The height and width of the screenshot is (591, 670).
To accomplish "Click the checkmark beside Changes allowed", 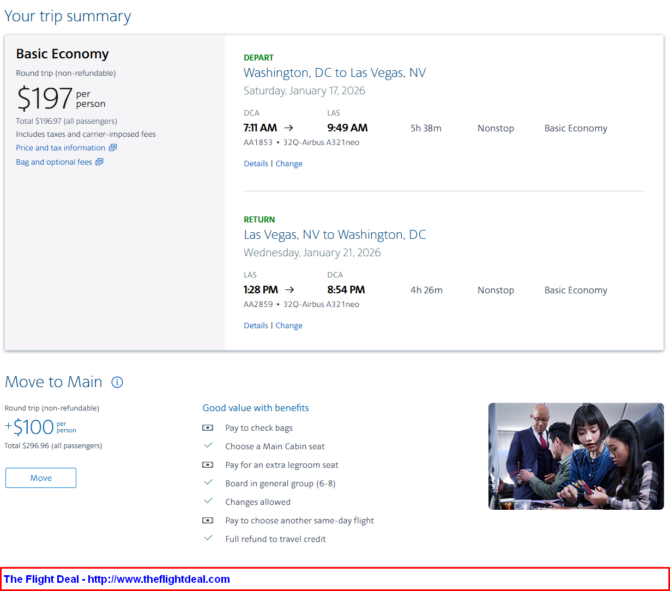I will click(x=208, y=502).
